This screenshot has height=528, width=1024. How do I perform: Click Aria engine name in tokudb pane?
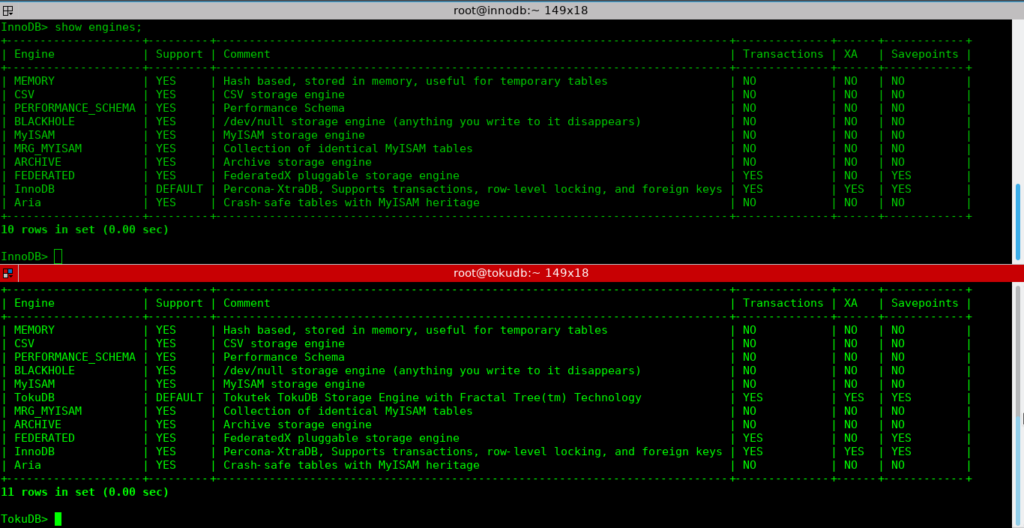[27, 465]
